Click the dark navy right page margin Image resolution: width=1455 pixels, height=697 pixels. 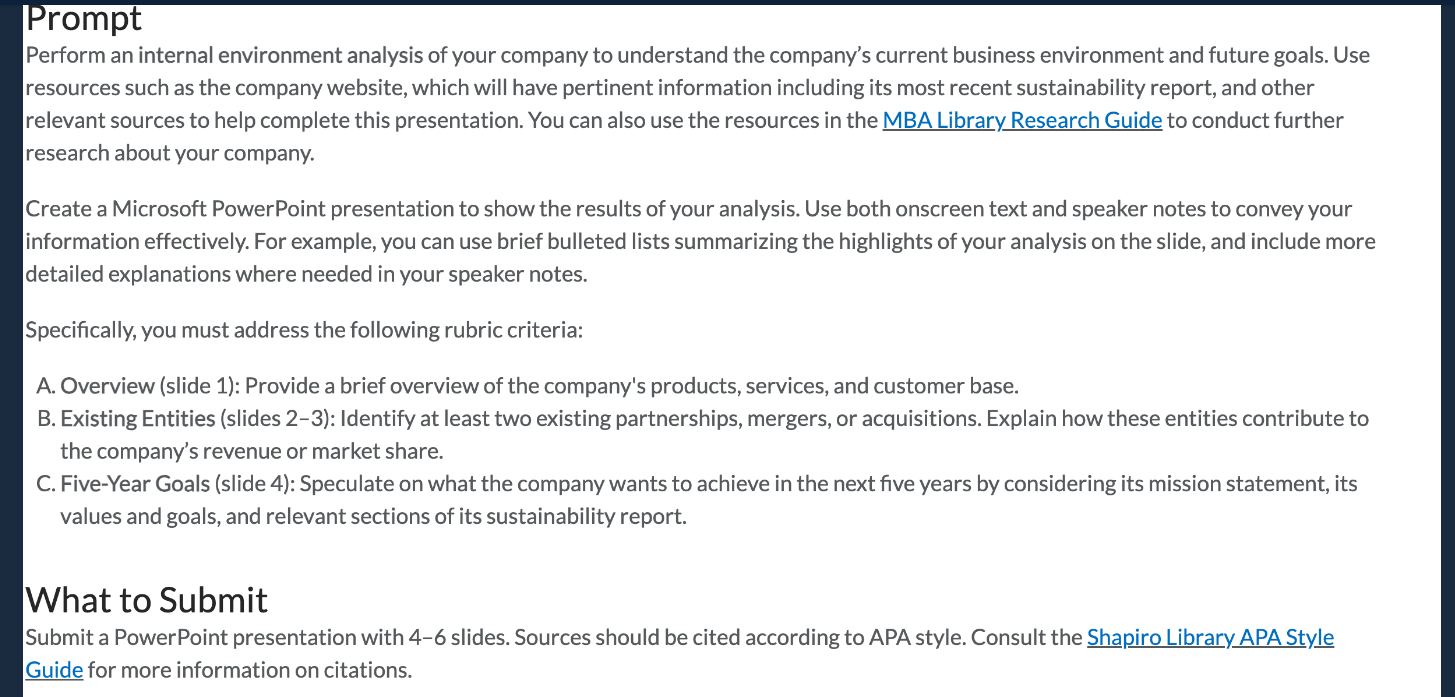(1448, 350)
